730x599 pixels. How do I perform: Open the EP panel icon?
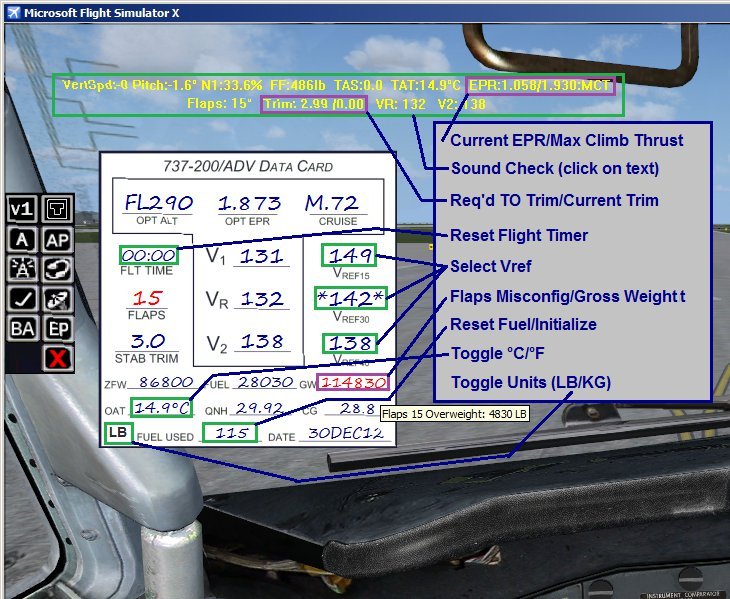[57, 329]
